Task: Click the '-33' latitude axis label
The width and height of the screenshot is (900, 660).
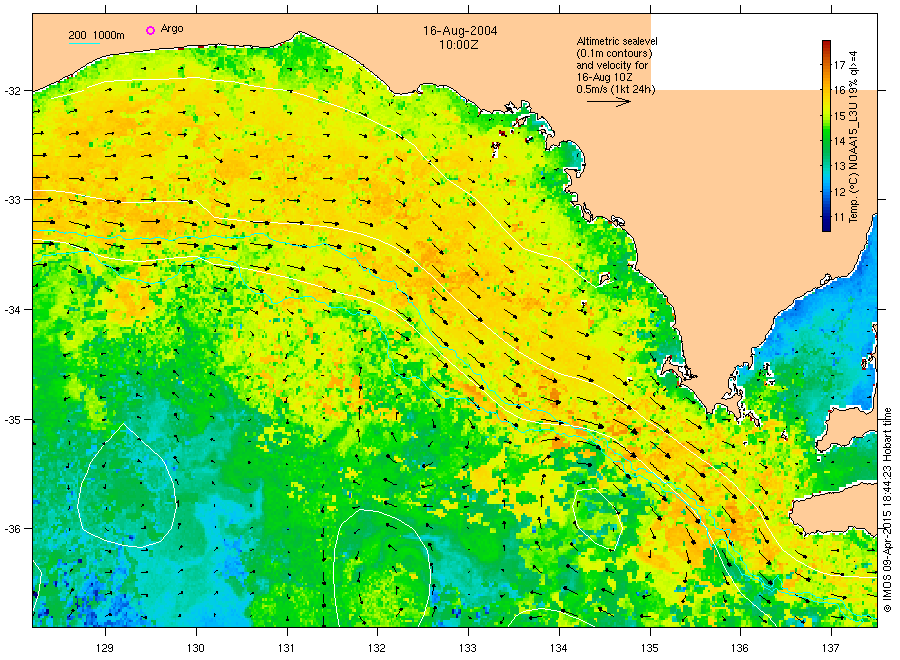Action: [x=13, y=200]
